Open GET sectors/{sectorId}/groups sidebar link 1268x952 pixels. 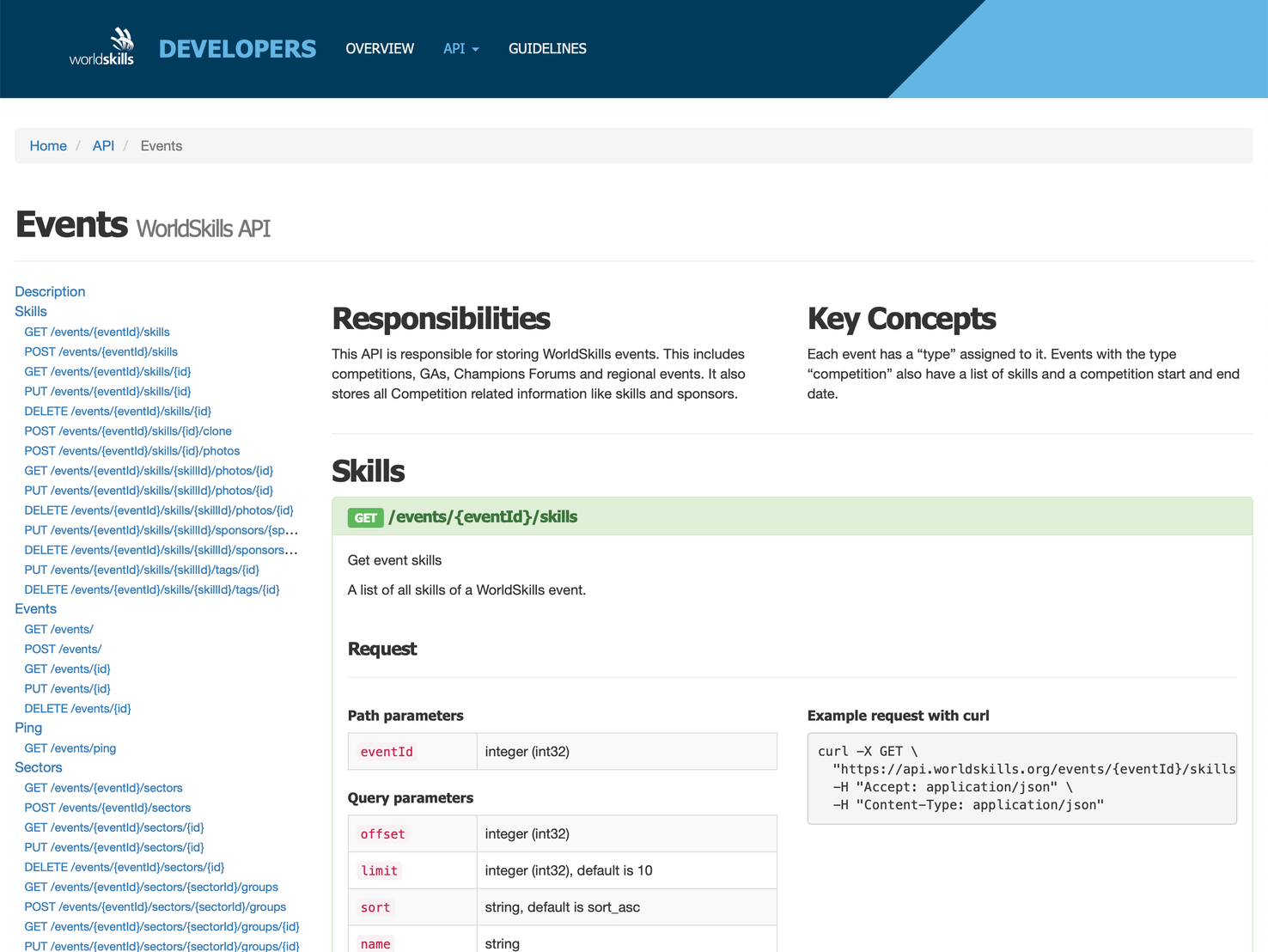pos(151,886)
